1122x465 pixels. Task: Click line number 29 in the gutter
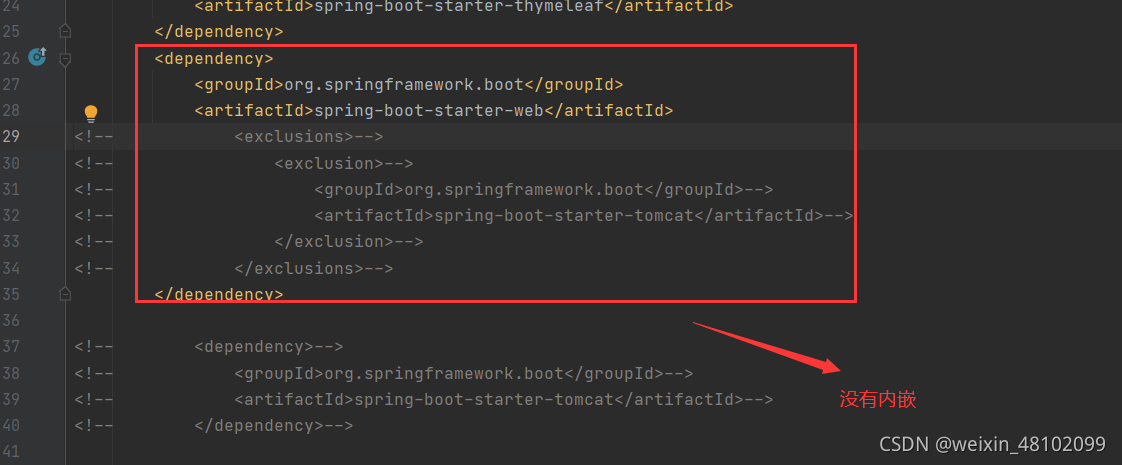11,137
